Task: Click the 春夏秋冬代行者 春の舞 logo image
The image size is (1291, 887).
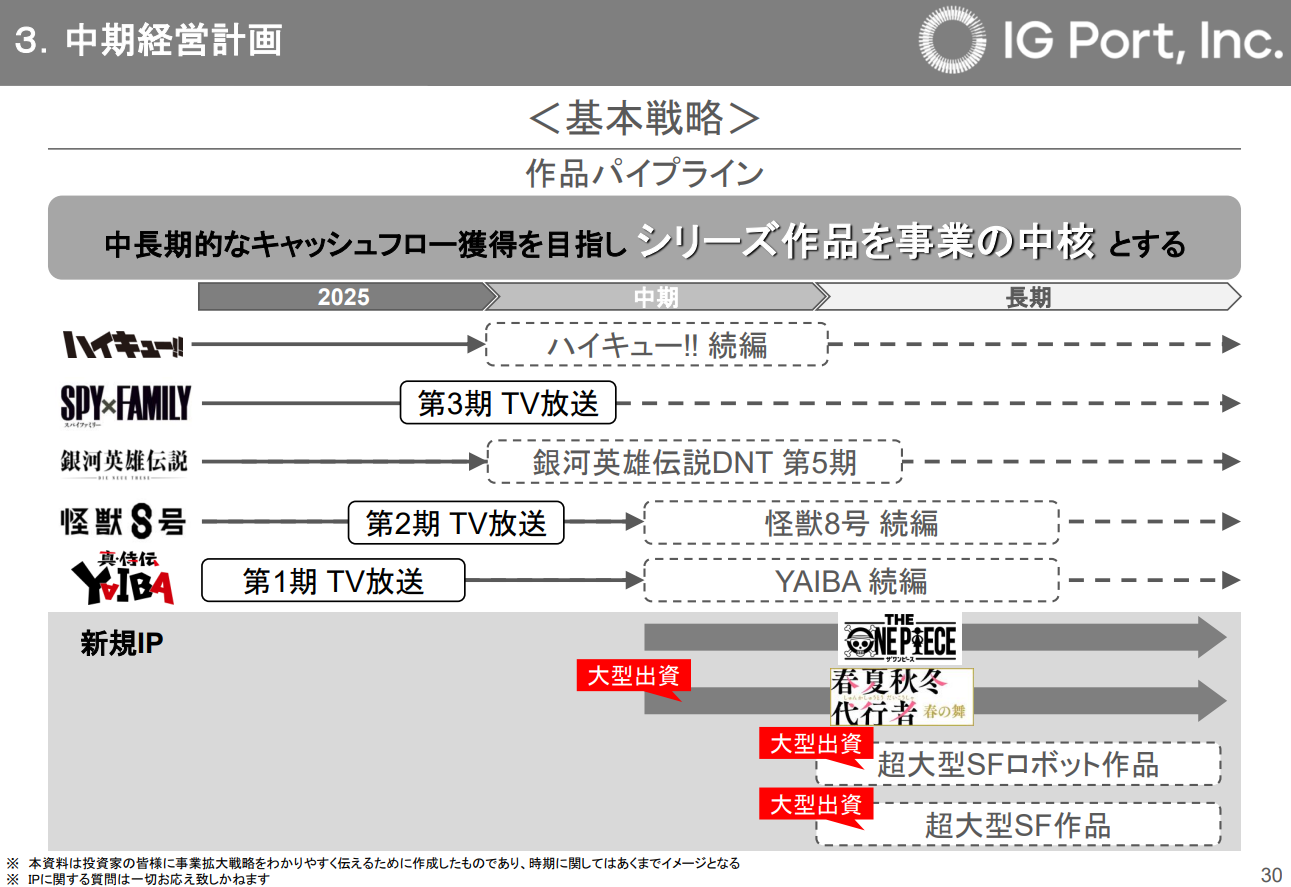Action: [901, 697]
